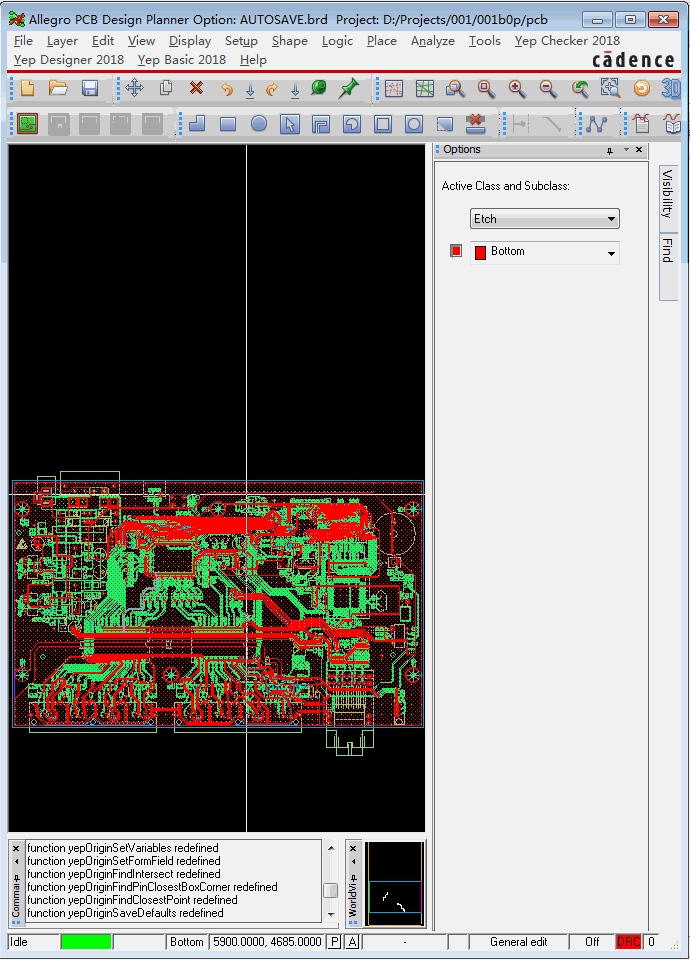Open the Etch class dropdown
The height and width of the screenshot is (960, 690).
(x=545, y=219)
